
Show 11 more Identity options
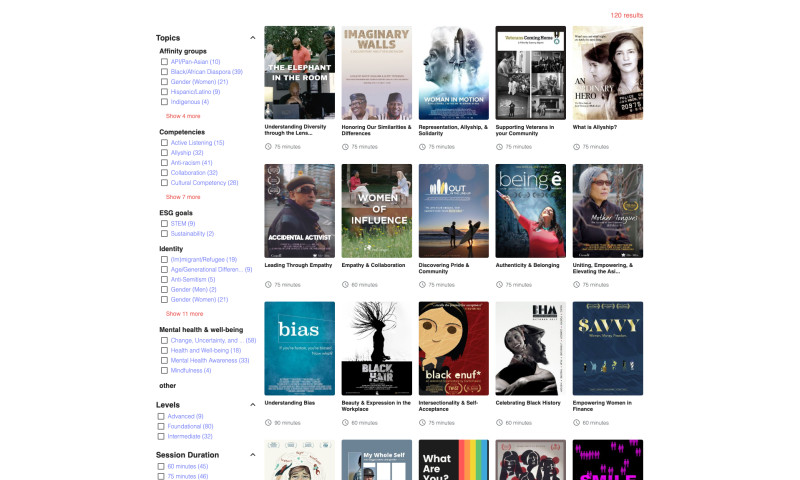point(184,314)
